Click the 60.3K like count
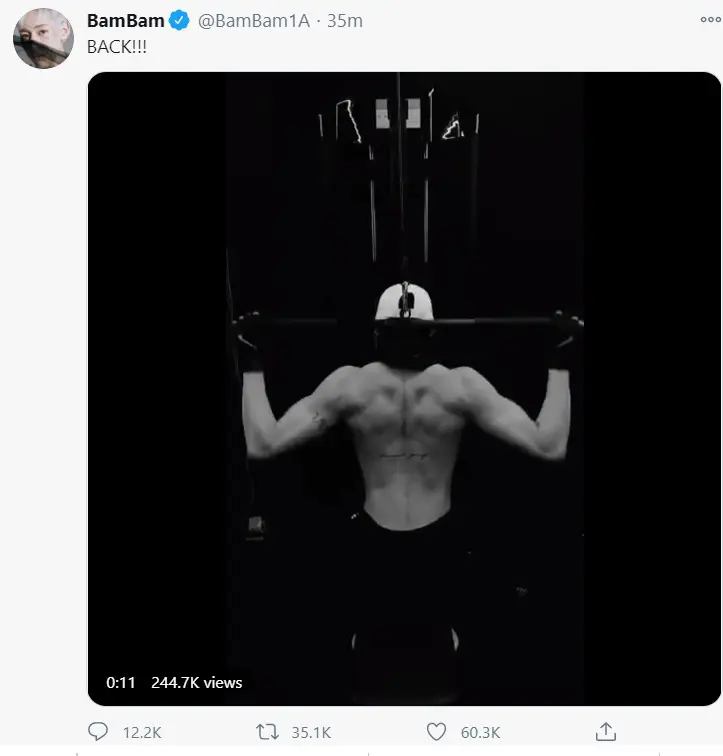The height and width of the screenshot is (756, 723). tap(480, 733)
